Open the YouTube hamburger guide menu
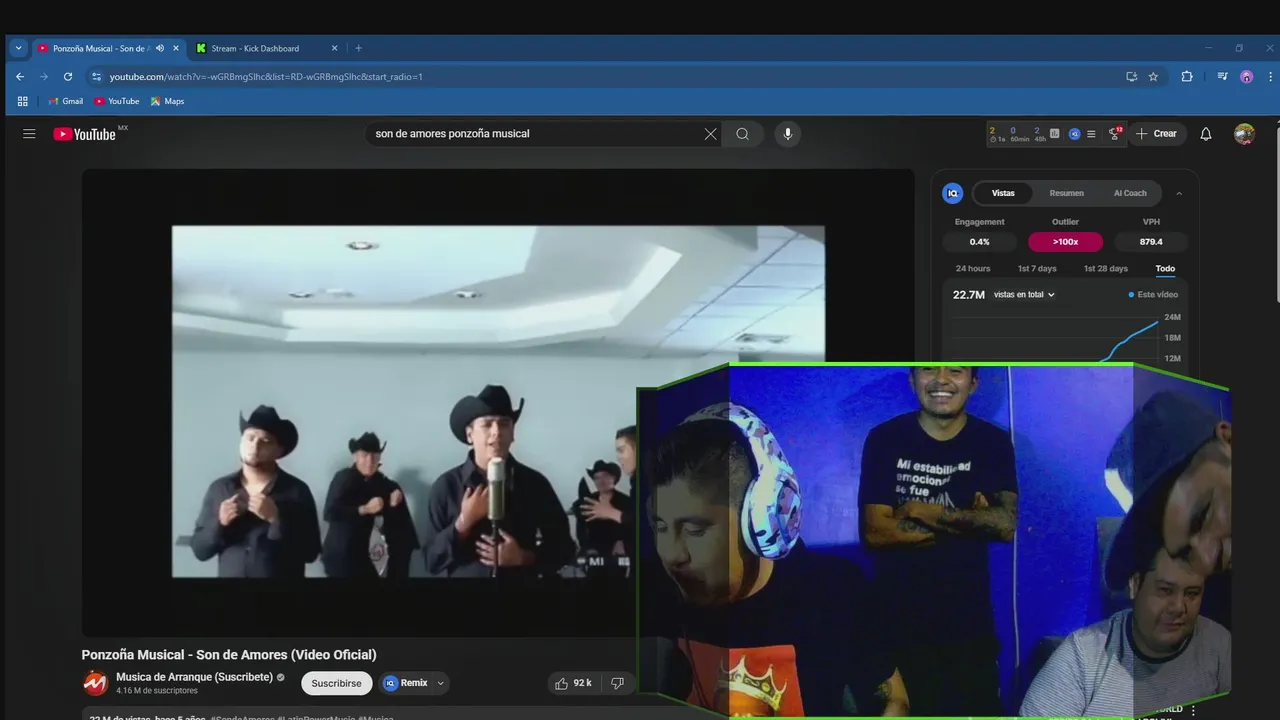 point(29,134)
